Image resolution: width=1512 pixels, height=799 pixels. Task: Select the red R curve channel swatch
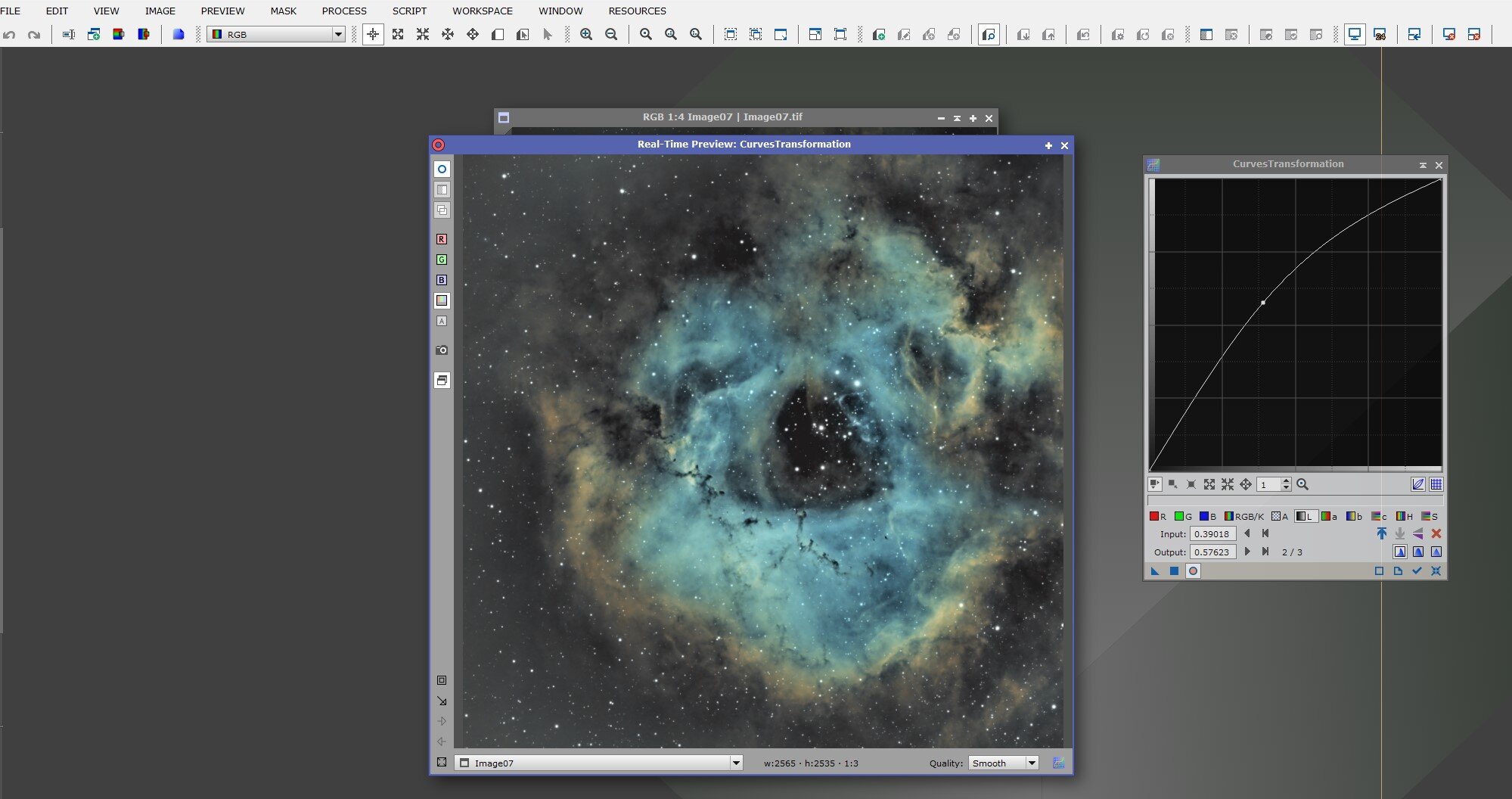1154,517
